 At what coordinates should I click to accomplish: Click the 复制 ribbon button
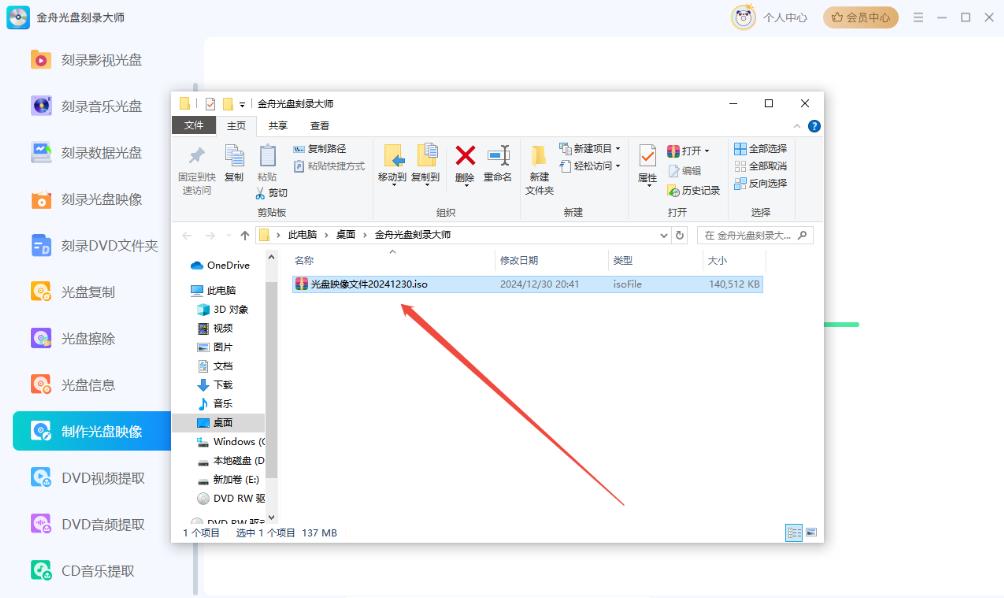point(234,163)
